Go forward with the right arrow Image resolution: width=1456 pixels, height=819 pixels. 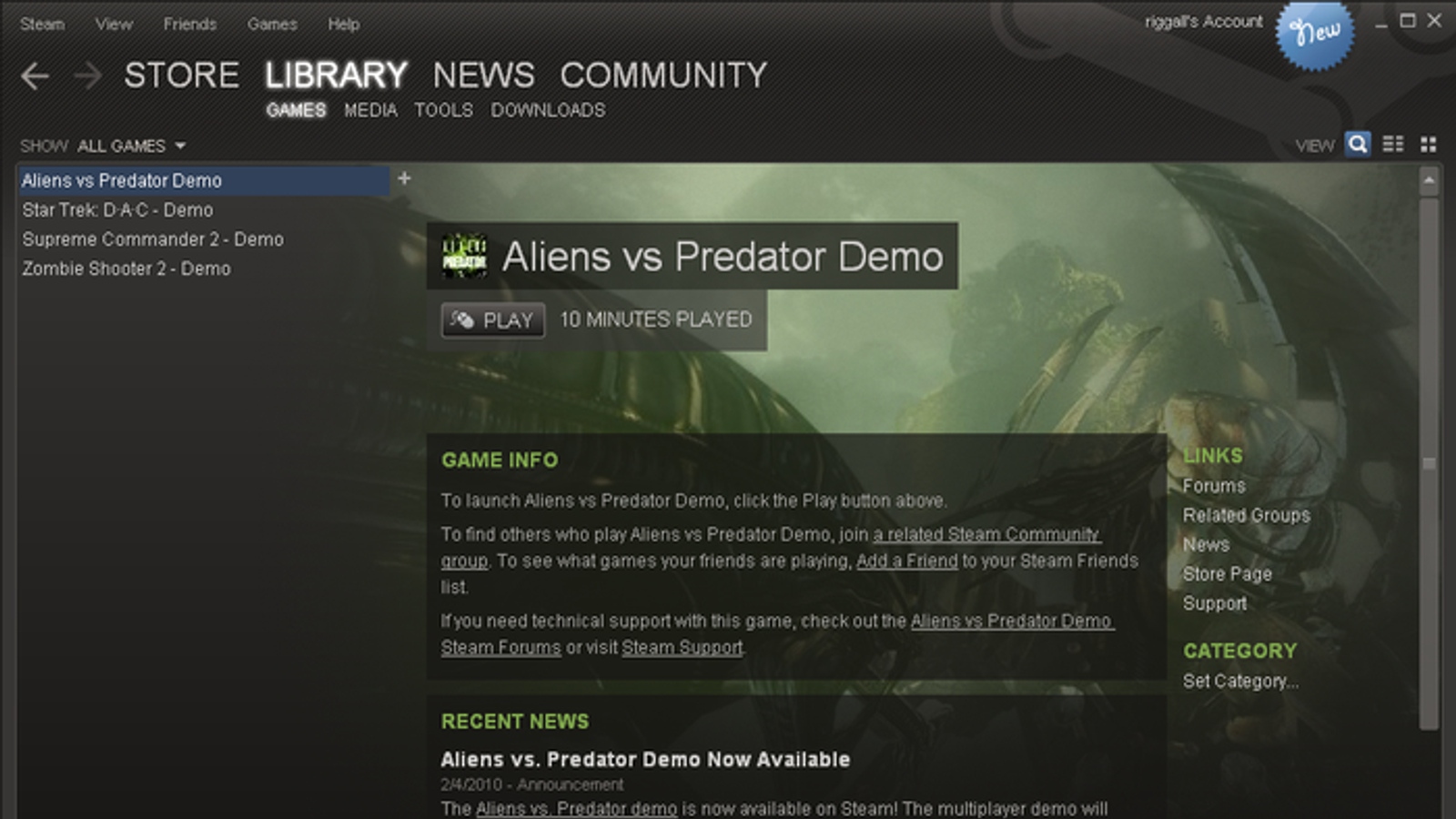click(x=88, y=76)
